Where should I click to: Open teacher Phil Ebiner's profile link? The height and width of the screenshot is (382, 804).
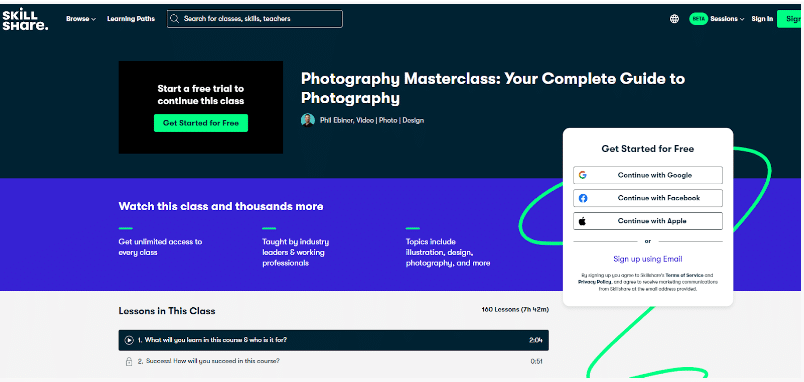[x=371, y=120]
